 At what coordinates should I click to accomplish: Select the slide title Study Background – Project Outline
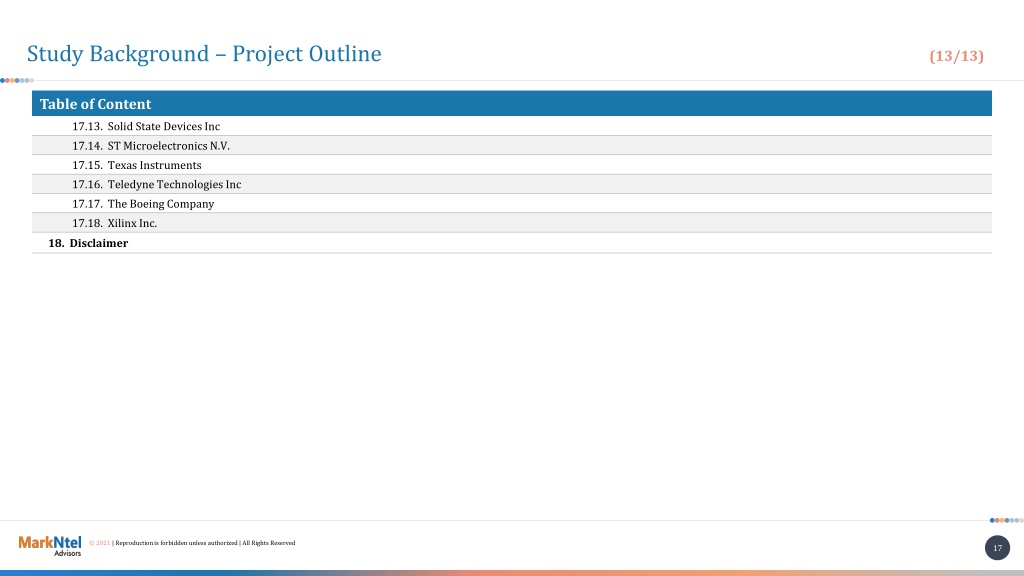(x=204, y=54)
